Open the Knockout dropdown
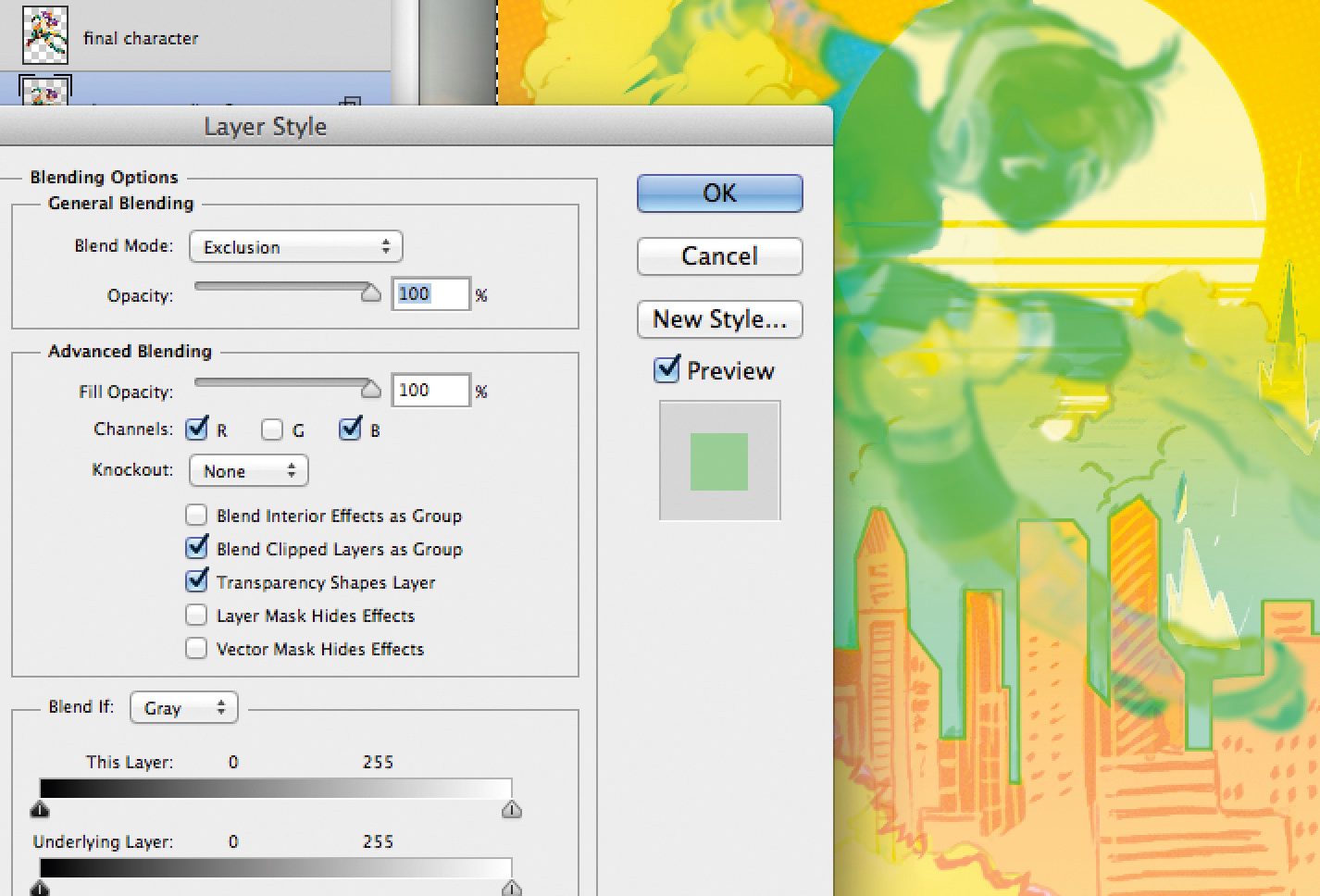The height and width of the screenshot is (896, 1320). [x=248, y=471]
